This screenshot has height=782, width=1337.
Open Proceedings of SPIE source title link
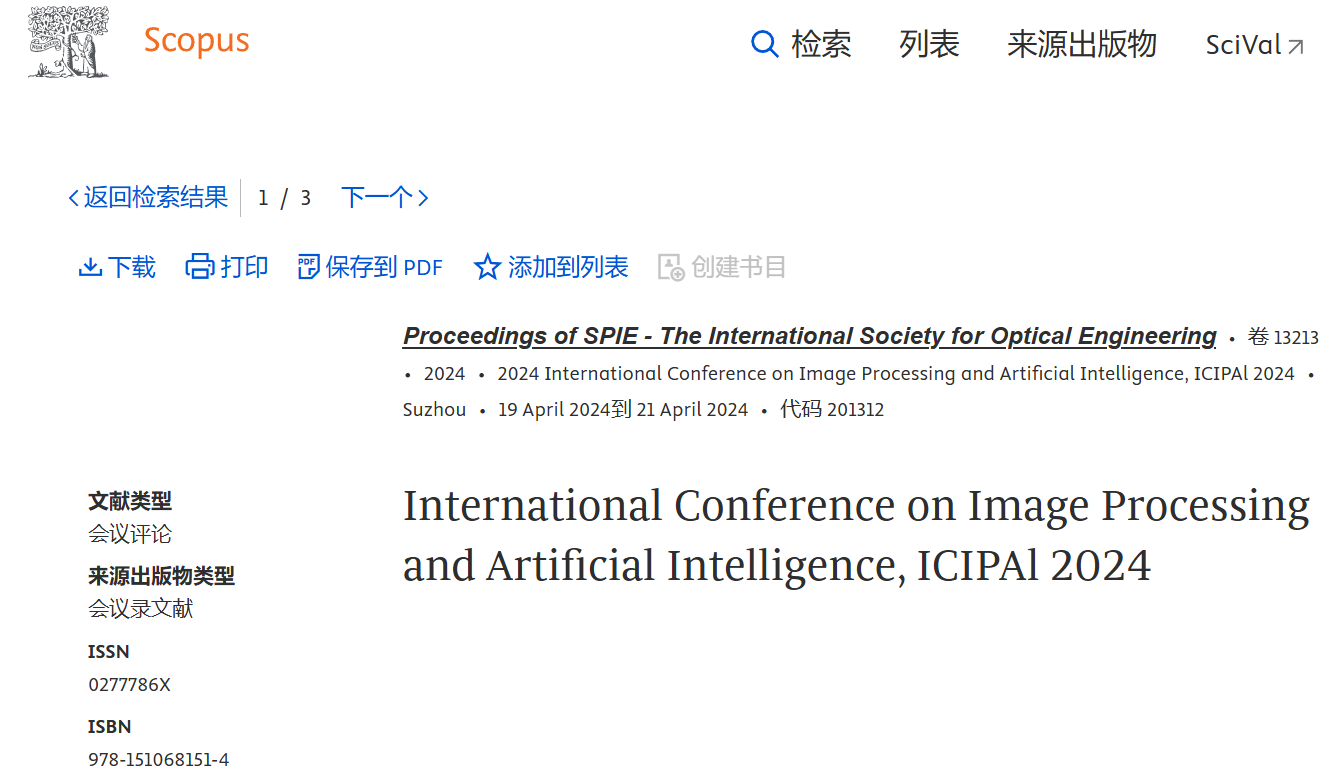click(x=810, y=336)
